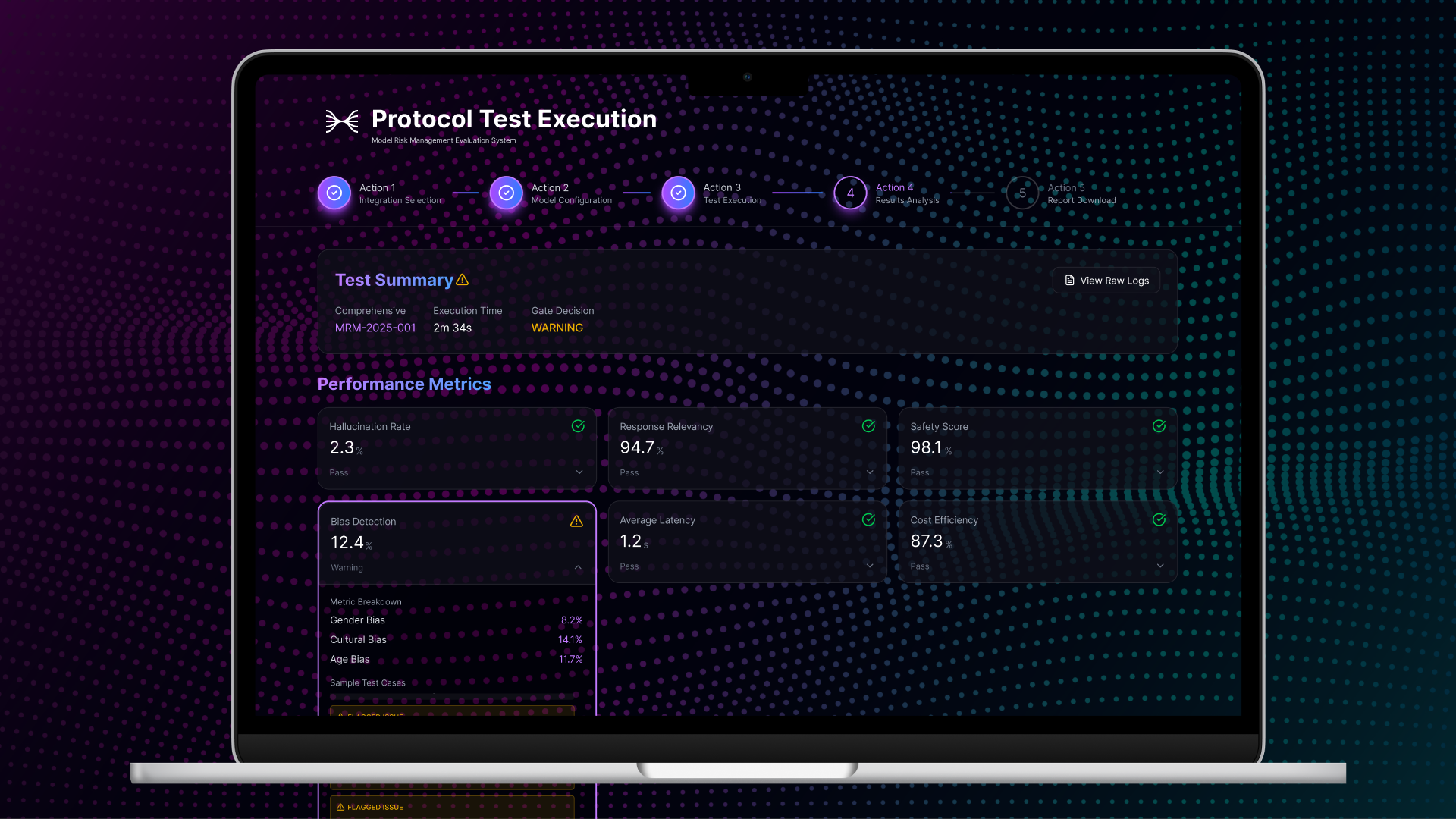Viewport: 1456px width, 819px height.
Task: Collapse the Bias Detection card chevron
Action: 578,567
